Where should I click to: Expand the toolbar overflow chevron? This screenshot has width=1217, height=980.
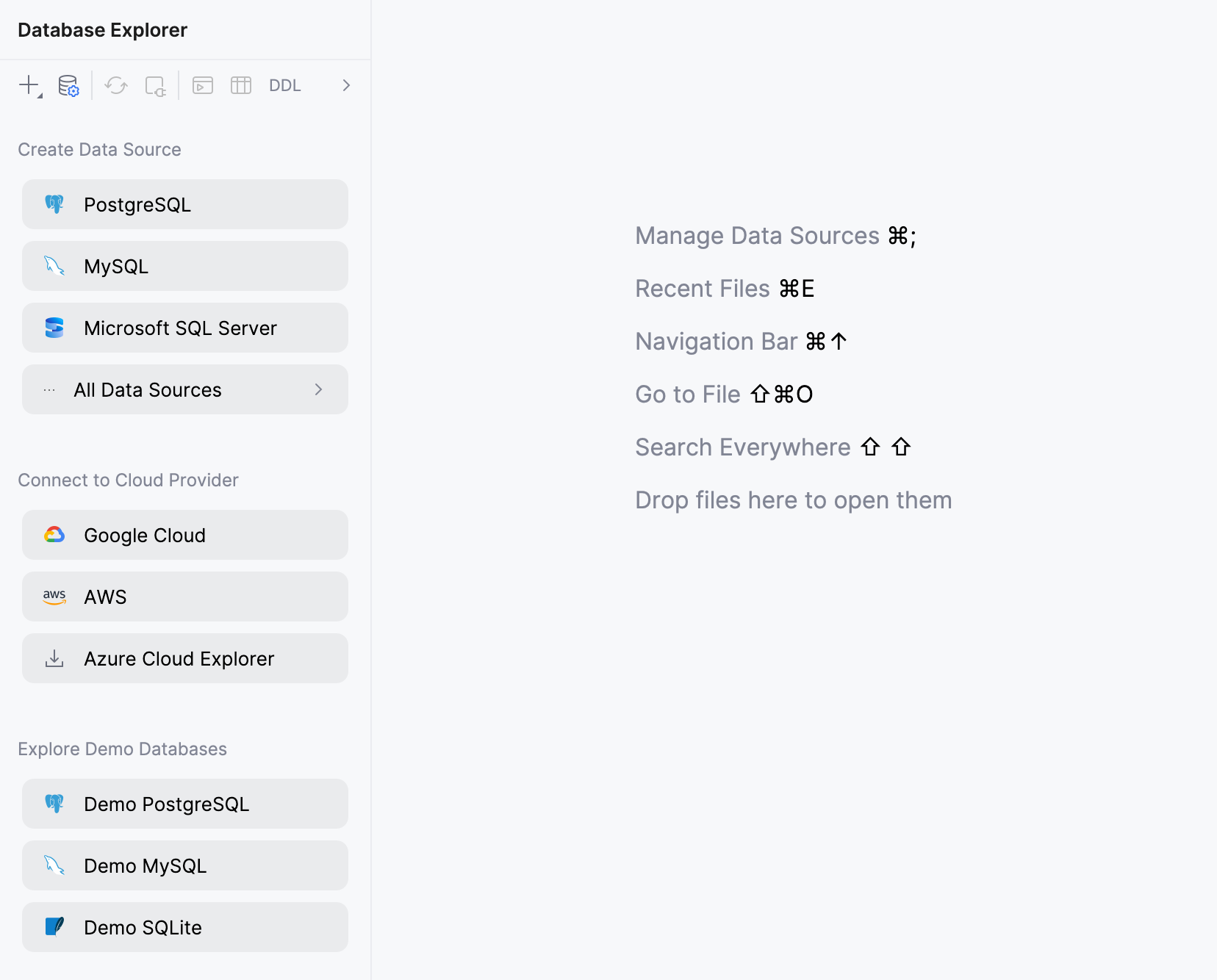click(x=346, y=85)
